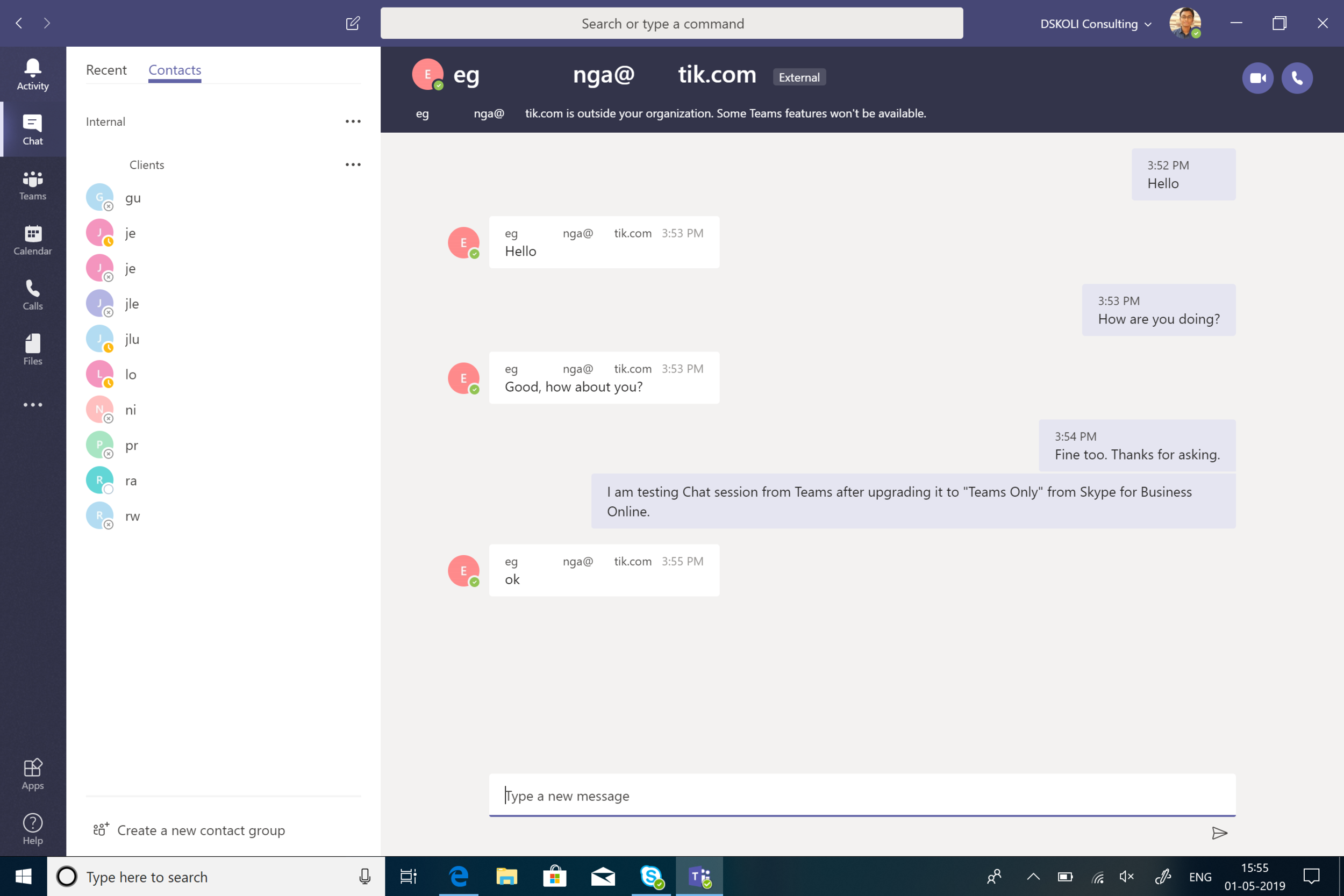The height and width of the screenshot is (896, 1344).
Task: Create a new contact group
Action: pyautogui.click(x=189, y=830)
